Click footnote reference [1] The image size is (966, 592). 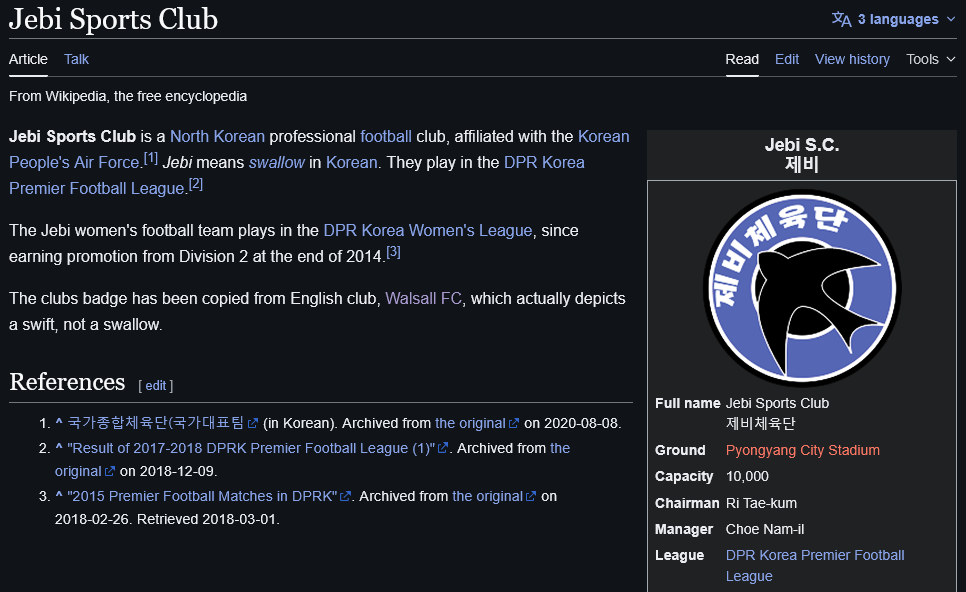[151, 158]
